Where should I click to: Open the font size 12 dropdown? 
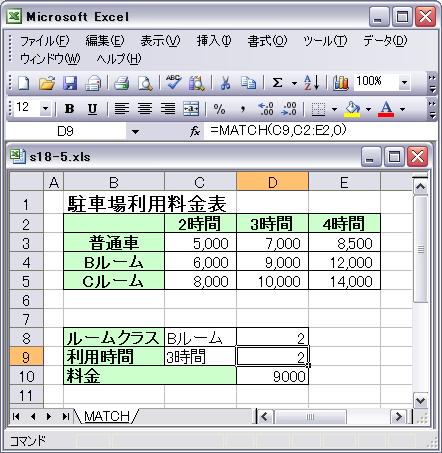tap(45, 109)
